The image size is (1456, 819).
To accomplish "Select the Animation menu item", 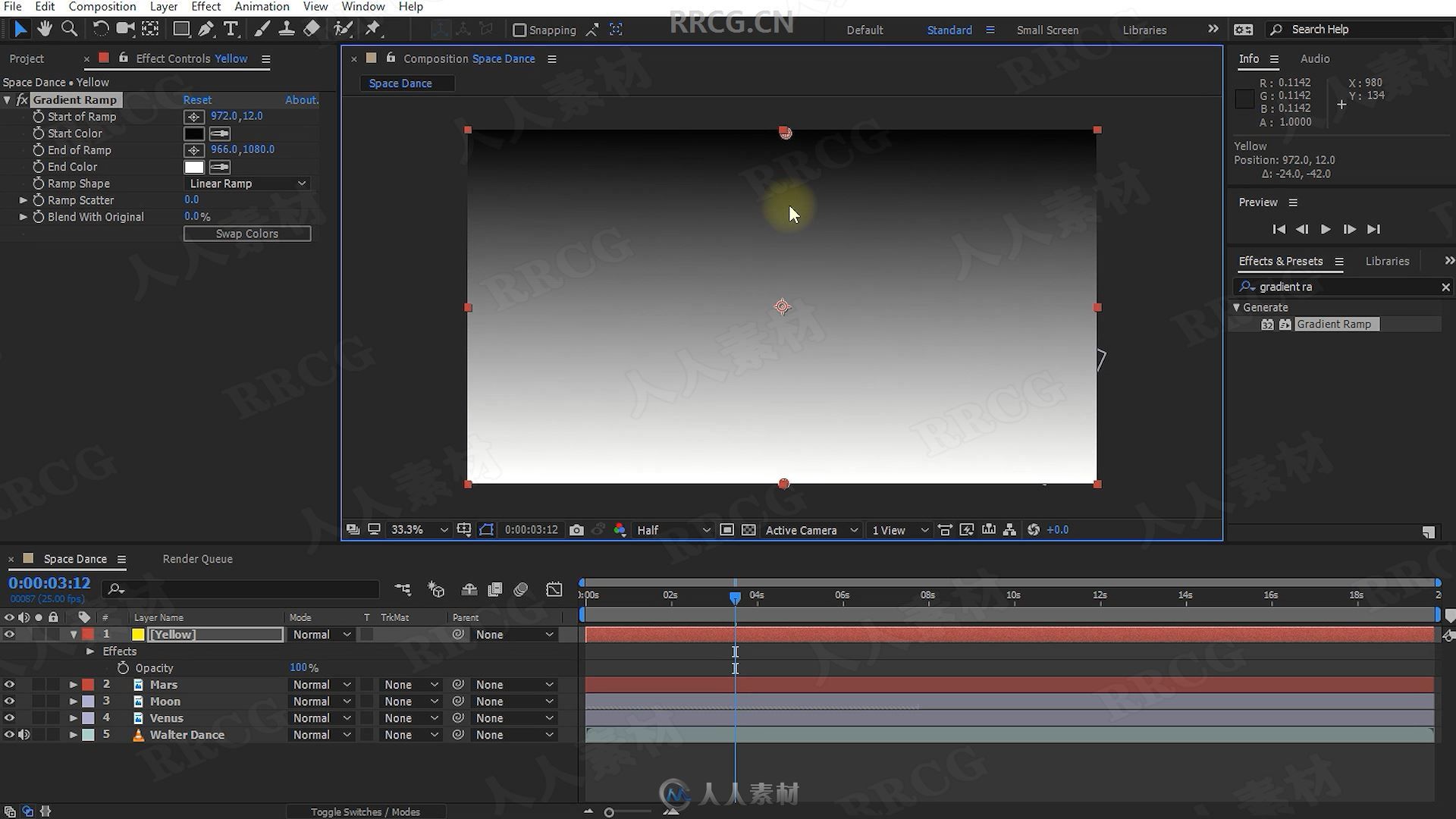I will tap(261, 7).
